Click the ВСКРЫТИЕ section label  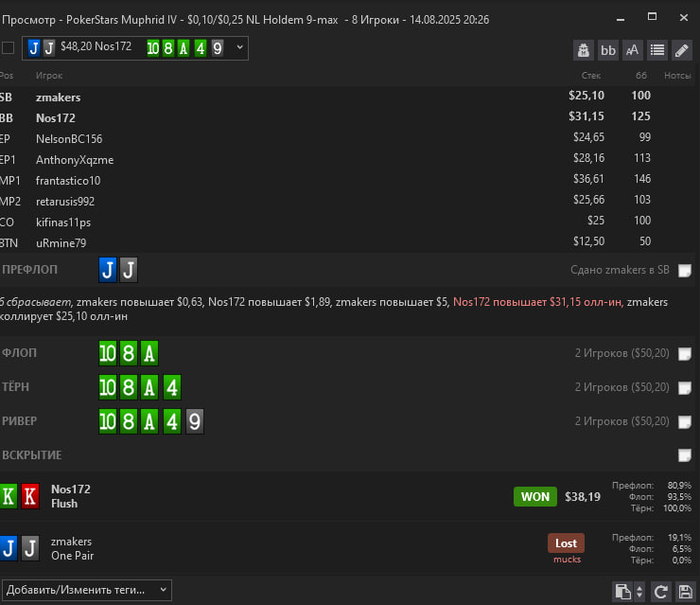click(x=32, y=455)
